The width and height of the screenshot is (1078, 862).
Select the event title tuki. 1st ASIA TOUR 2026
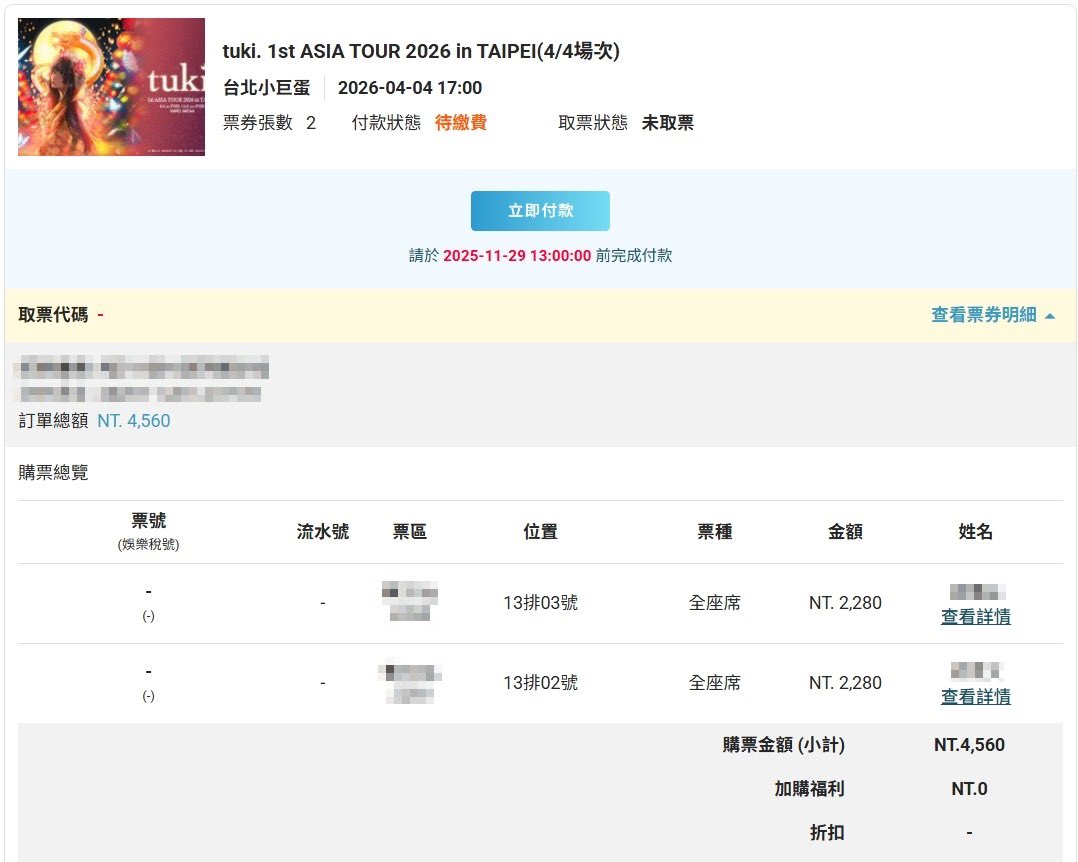tap(421, 51)
